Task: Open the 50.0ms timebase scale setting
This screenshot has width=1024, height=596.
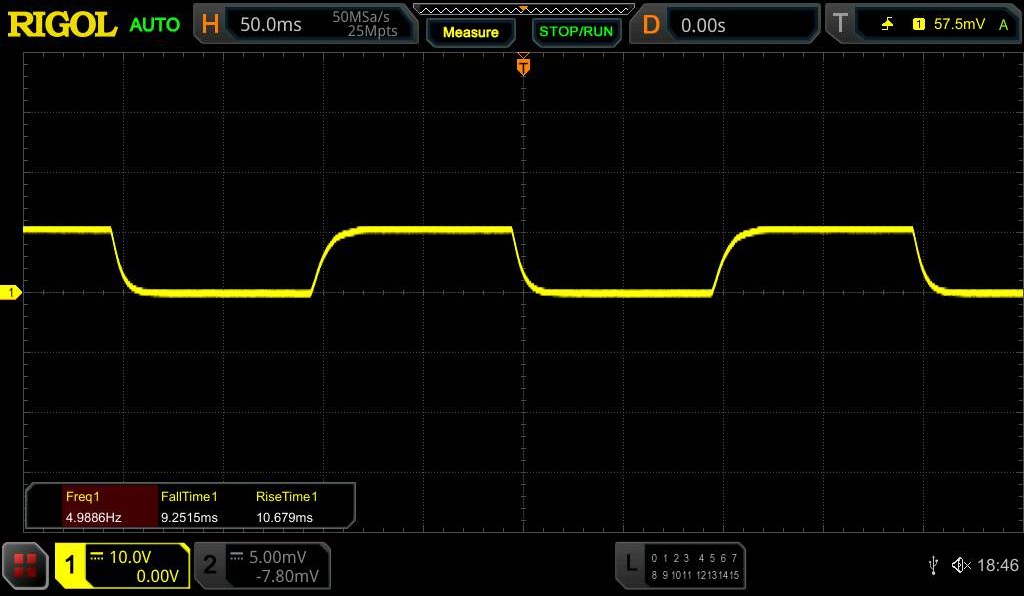Action: coord(271,24)
